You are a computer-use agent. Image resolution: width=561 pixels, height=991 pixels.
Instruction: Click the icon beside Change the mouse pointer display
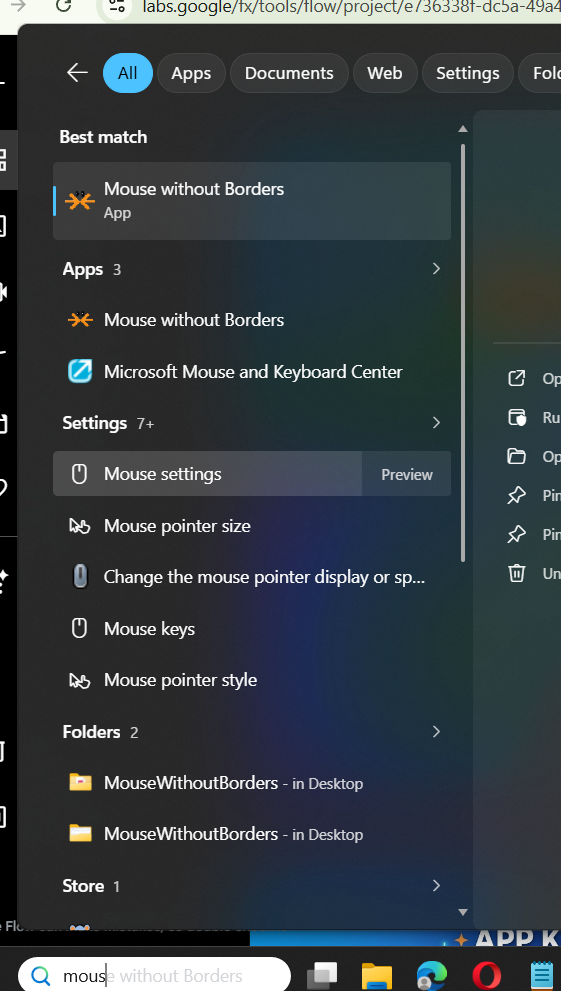point(80,577)
